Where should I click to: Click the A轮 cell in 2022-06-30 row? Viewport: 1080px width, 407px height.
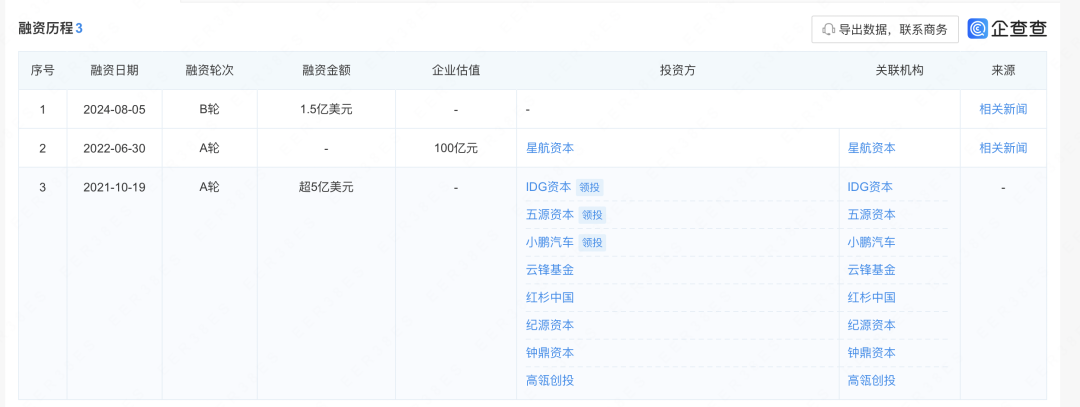[x=209, y=147]
